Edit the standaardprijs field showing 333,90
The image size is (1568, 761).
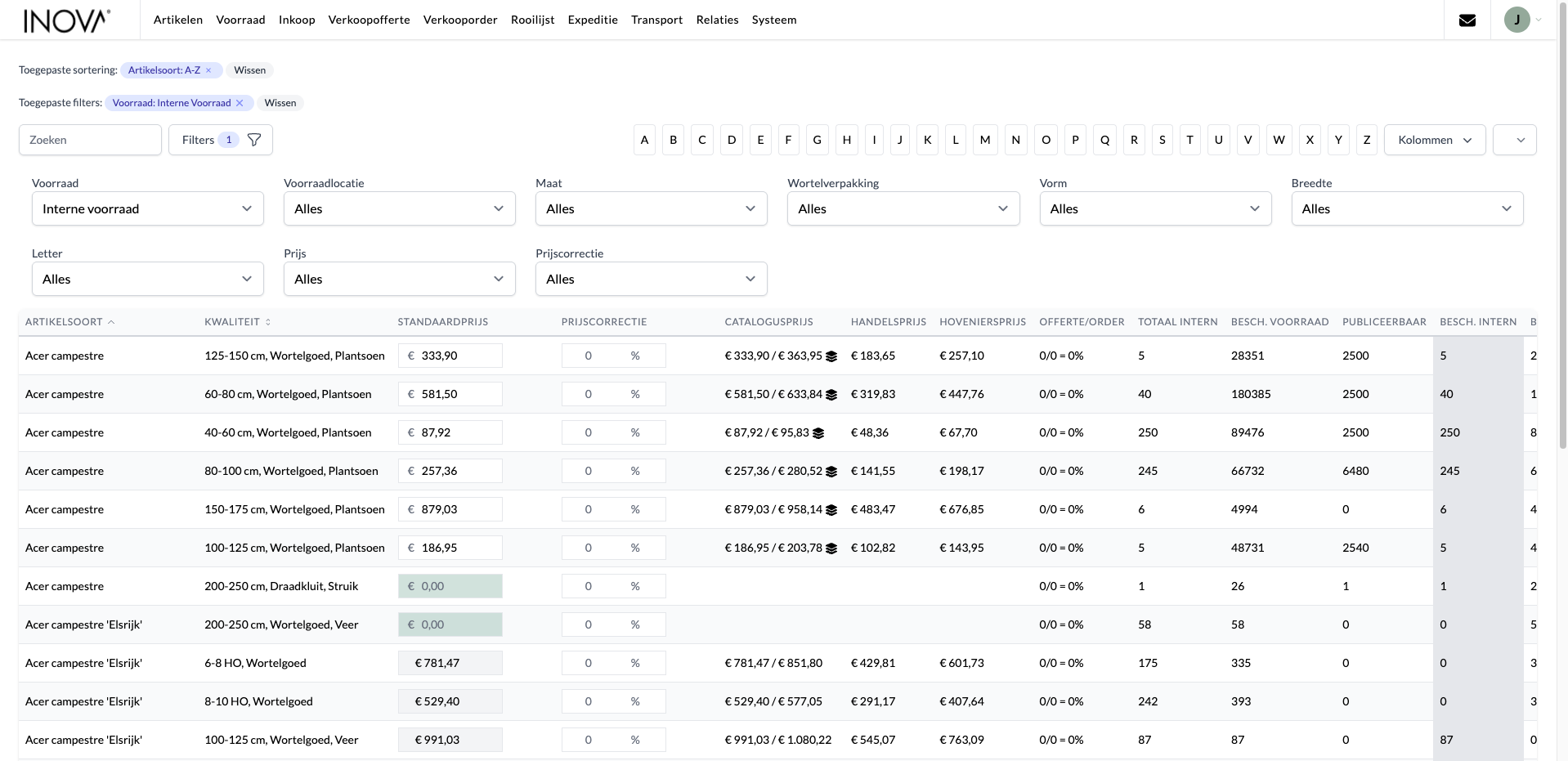(x=450, y=356)
